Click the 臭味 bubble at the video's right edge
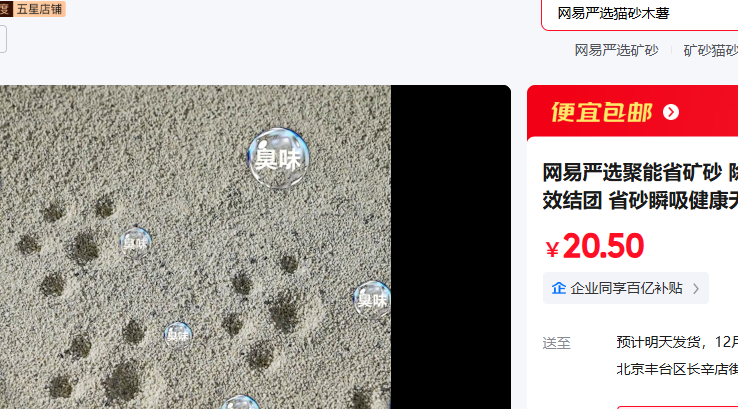The image size is (738, 409). pos(372,299)
